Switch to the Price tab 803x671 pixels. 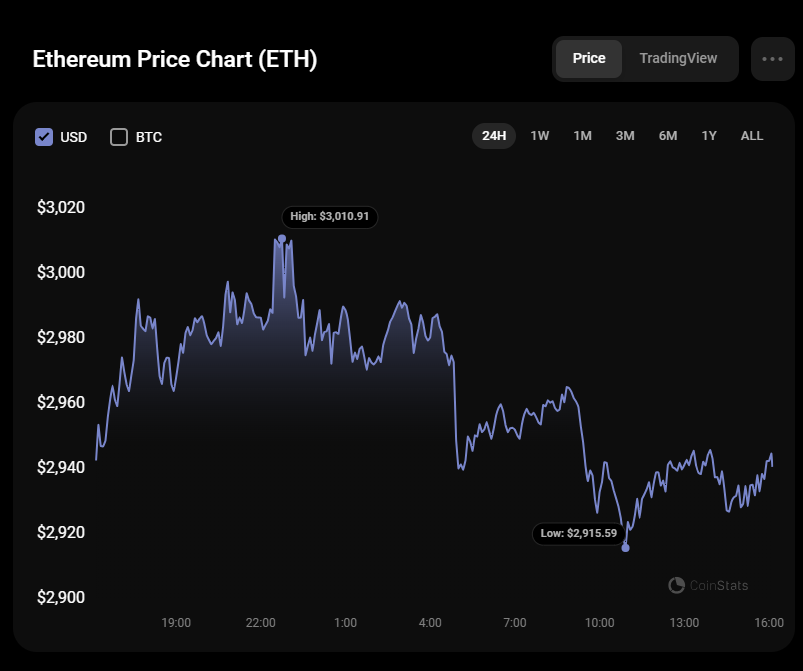[588, 58]
